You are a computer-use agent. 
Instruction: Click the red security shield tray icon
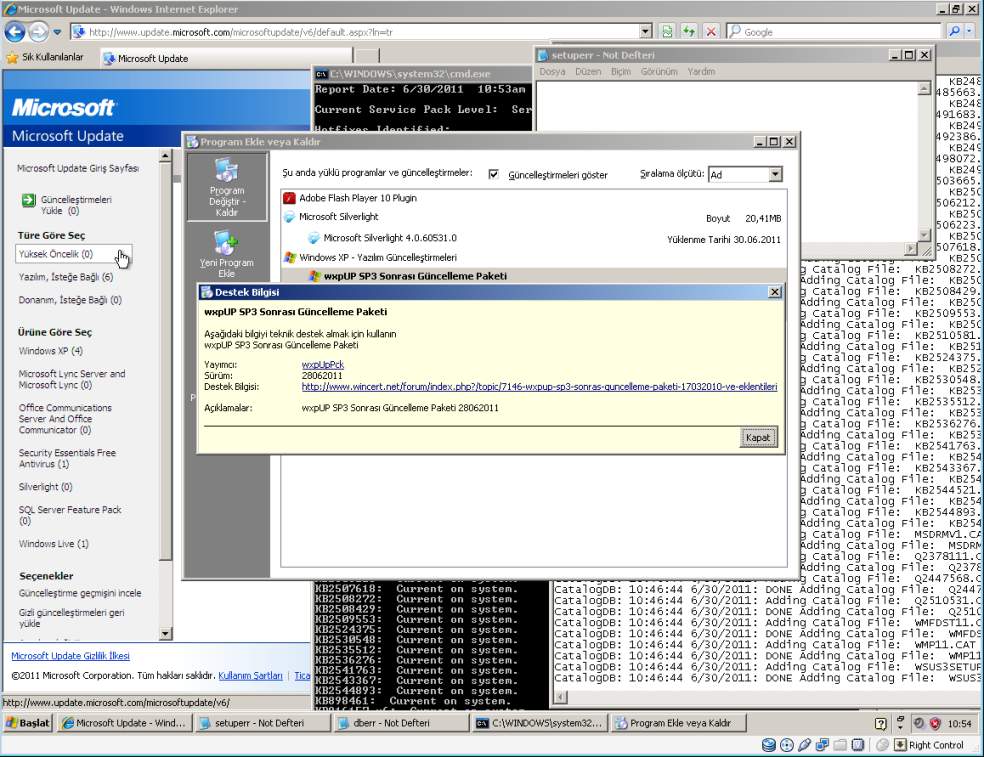pyautogui.click(x=935, y=723)
